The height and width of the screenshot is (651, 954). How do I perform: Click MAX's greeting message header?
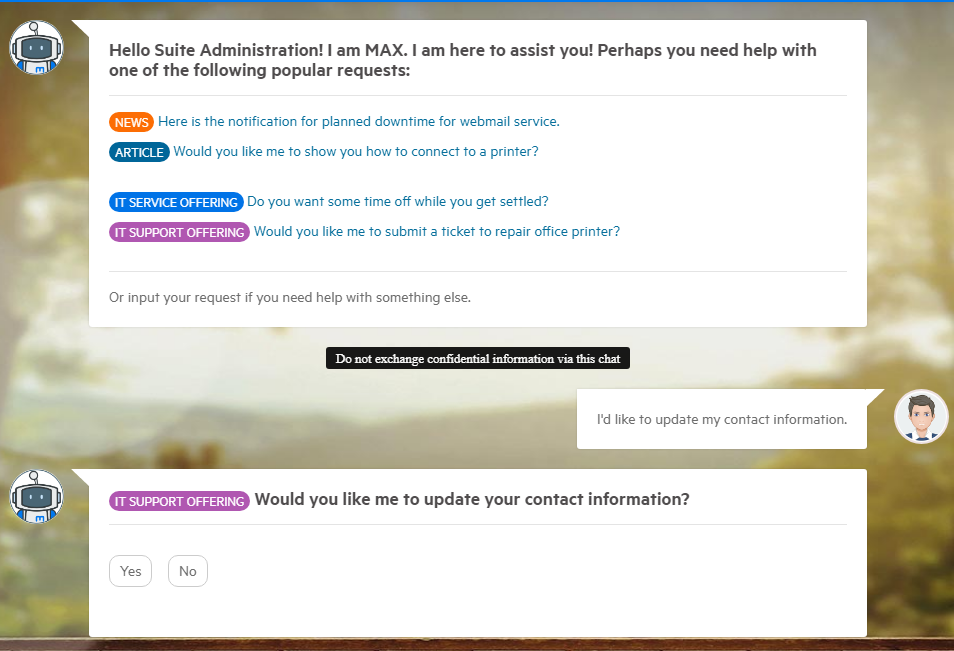coord(462,60)
